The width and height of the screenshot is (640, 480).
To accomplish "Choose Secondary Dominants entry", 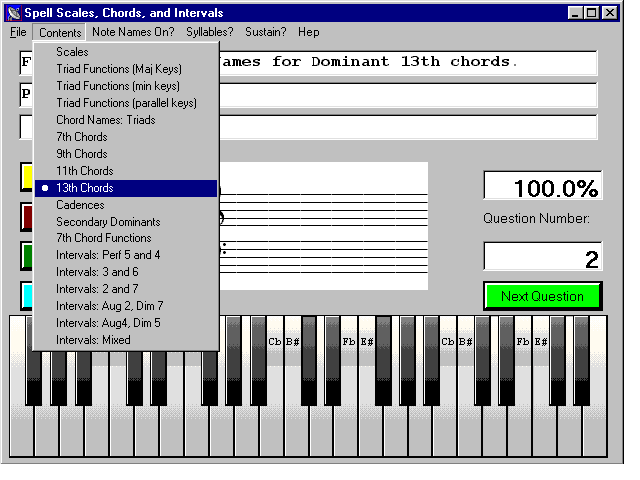I will [x=126, y=222].
